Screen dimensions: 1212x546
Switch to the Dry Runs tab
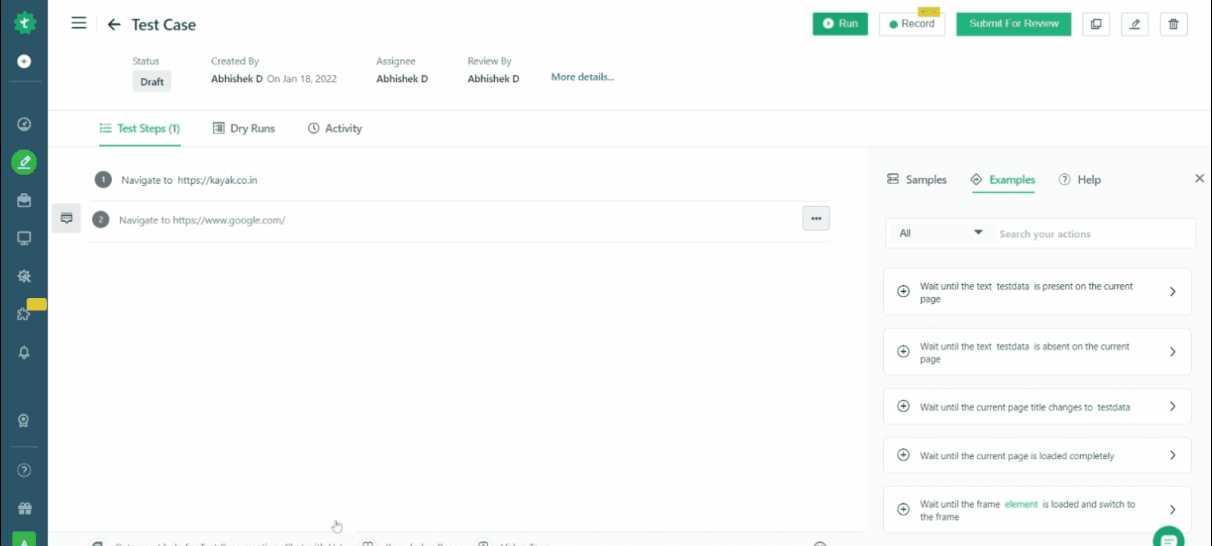pos(244,128)
